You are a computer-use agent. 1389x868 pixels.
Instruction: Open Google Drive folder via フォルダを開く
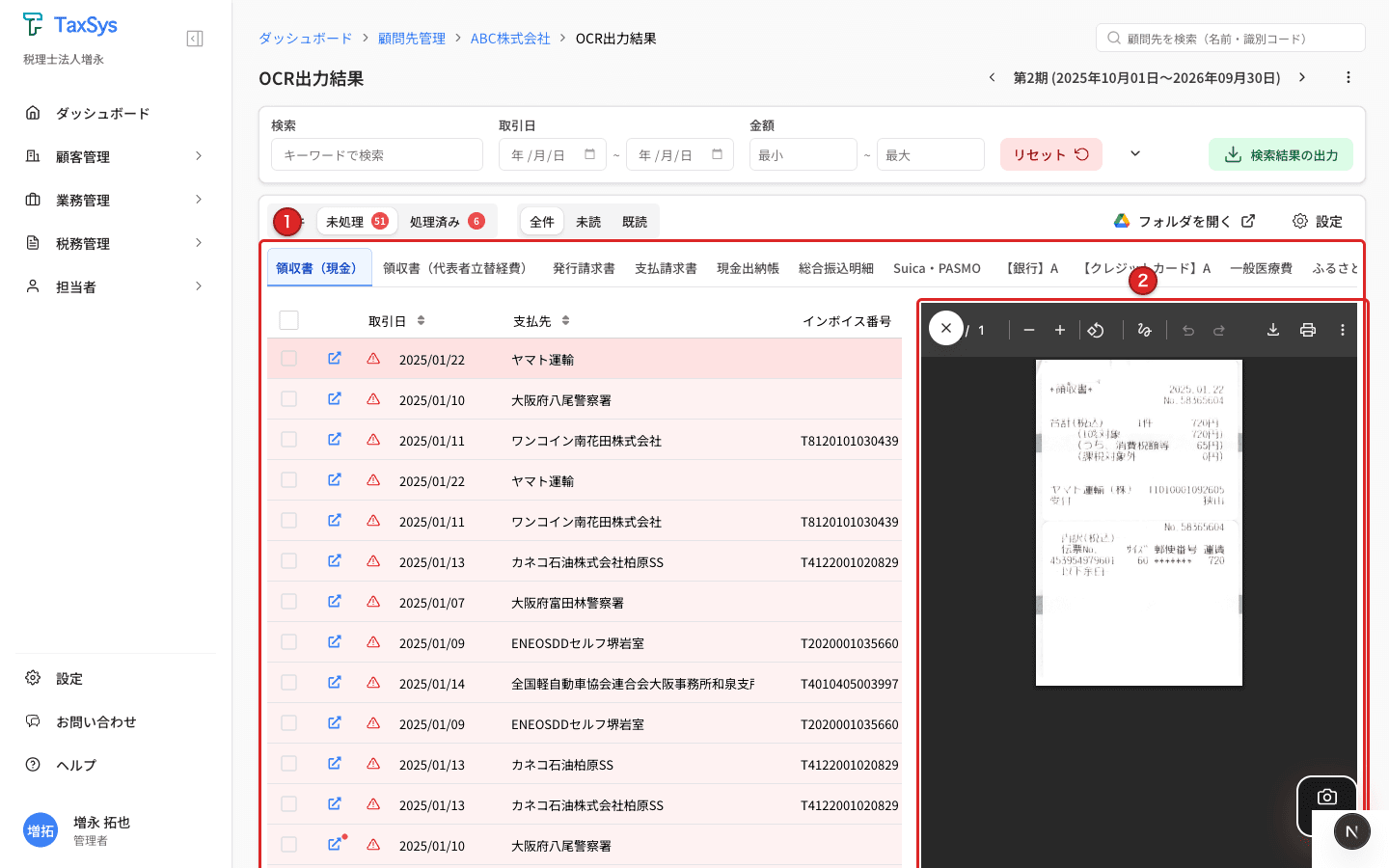(1184, 220)
